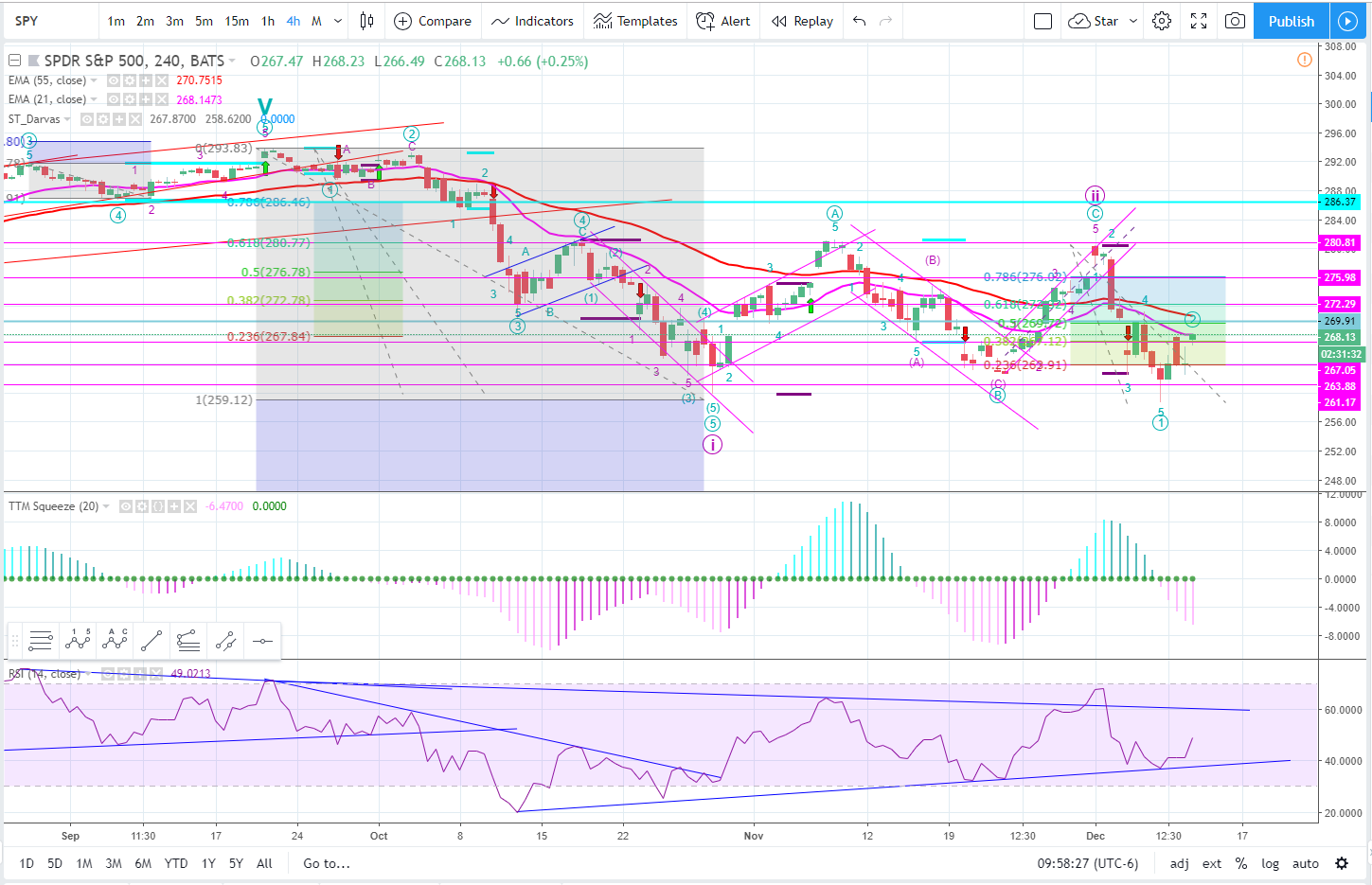Open the indicator Templates menu

click(635, 21)
